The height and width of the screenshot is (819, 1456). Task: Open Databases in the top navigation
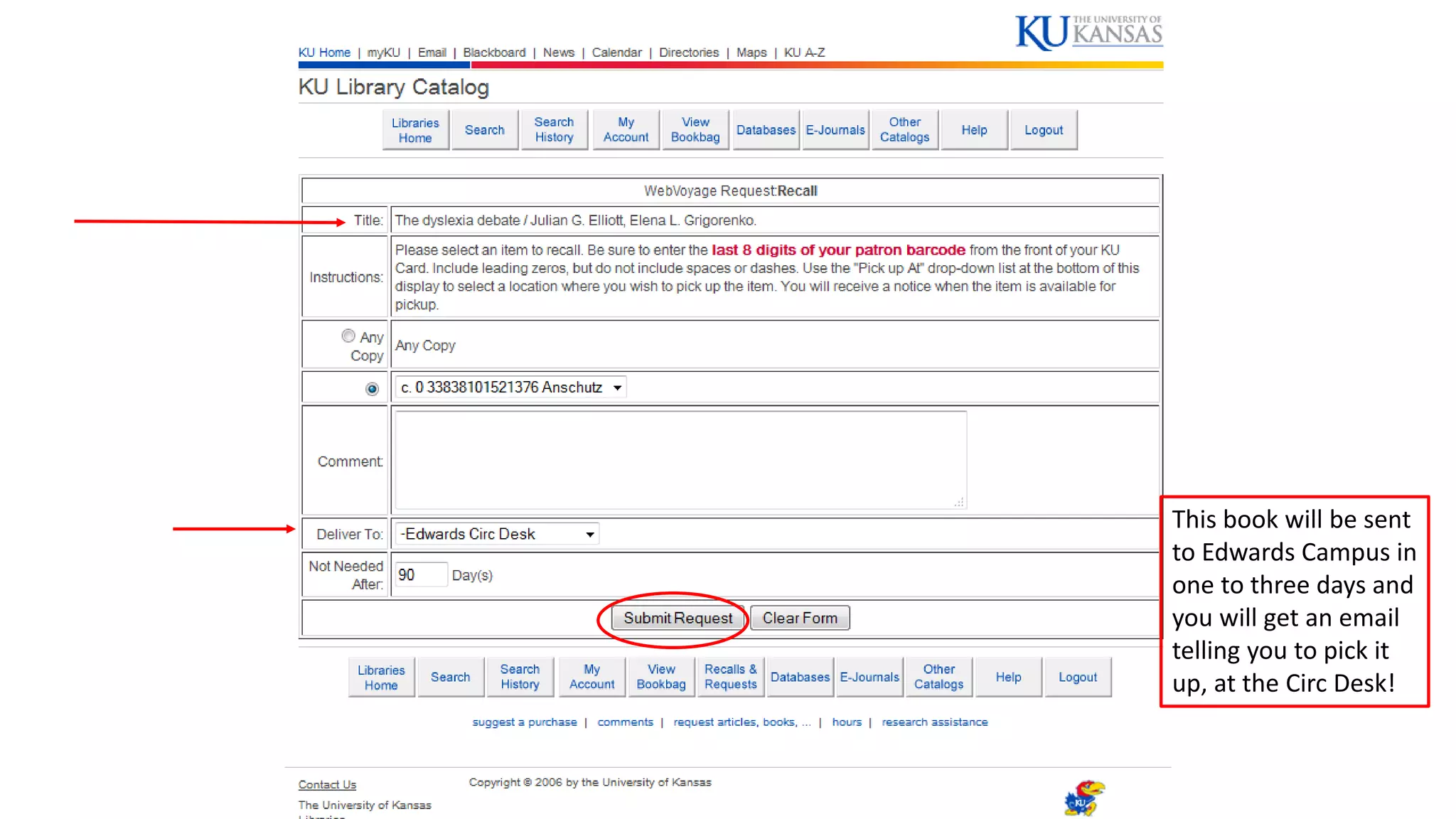click(x=766, y=130)
